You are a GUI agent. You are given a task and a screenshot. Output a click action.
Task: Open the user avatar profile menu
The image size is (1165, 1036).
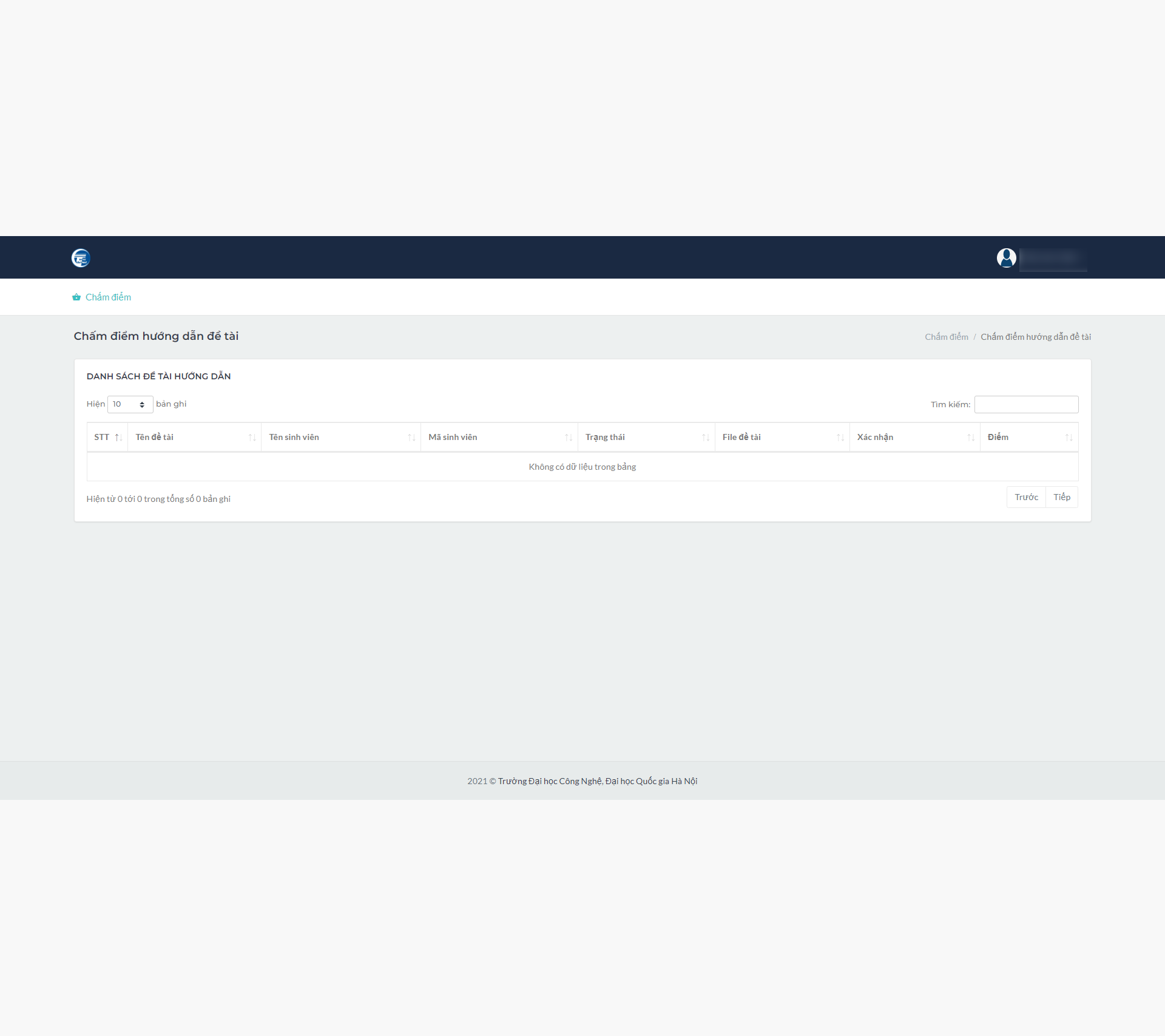1006,258
